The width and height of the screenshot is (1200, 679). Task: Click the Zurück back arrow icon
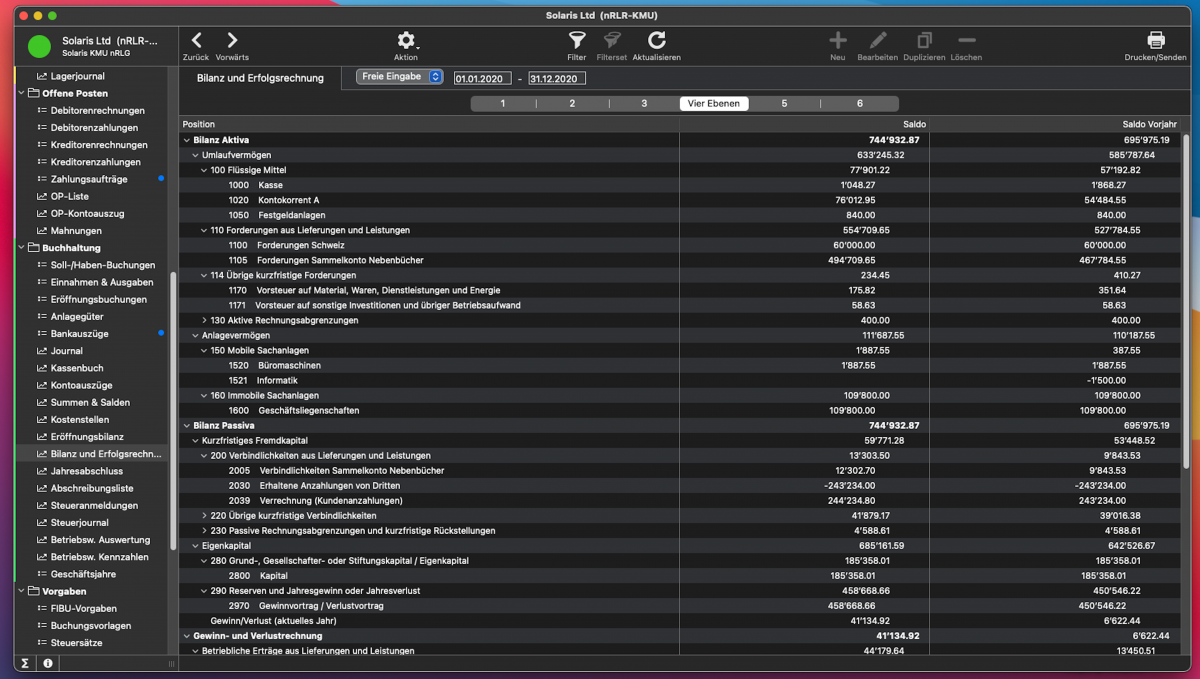pyautogui.click(x=196, y=40)
